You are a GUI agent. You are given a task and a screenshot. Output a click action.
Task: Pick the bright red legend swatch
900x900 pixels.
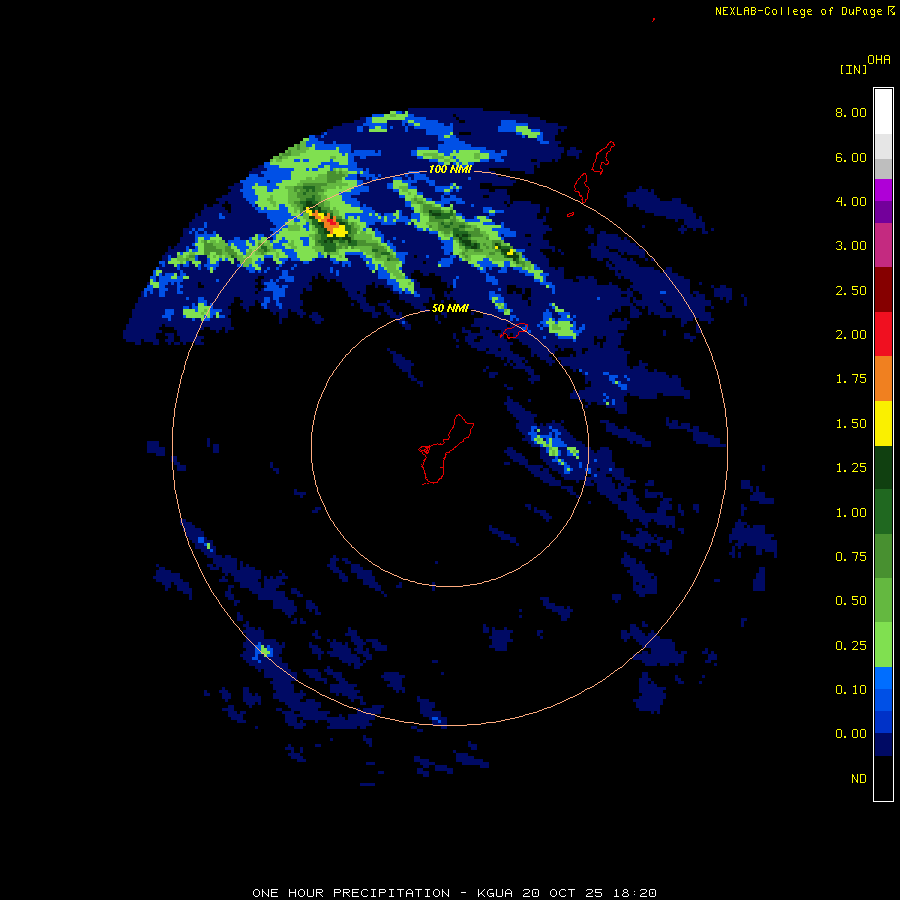(x=883, y=334)
